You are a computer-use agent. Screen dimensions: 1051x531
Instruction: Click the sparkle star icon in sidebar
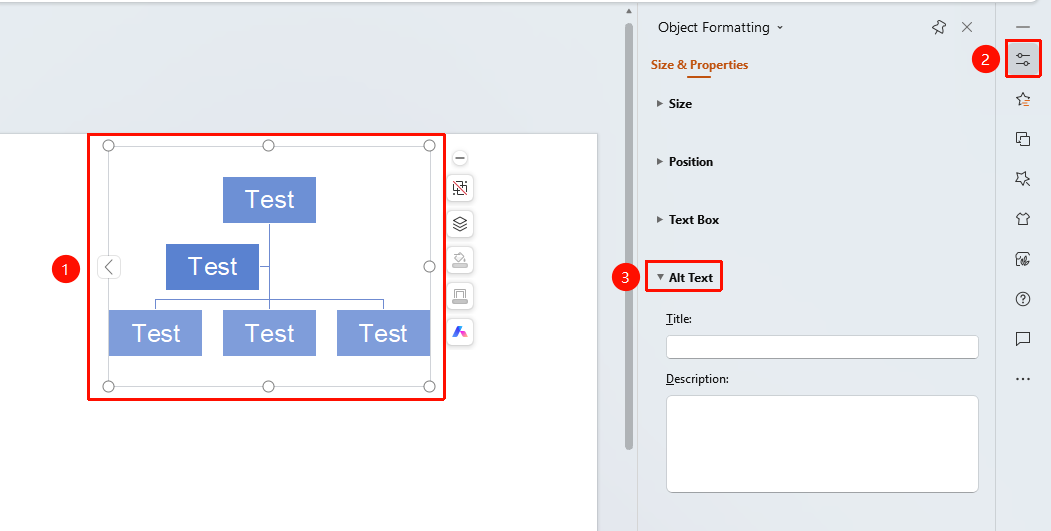pos(1023,178)
